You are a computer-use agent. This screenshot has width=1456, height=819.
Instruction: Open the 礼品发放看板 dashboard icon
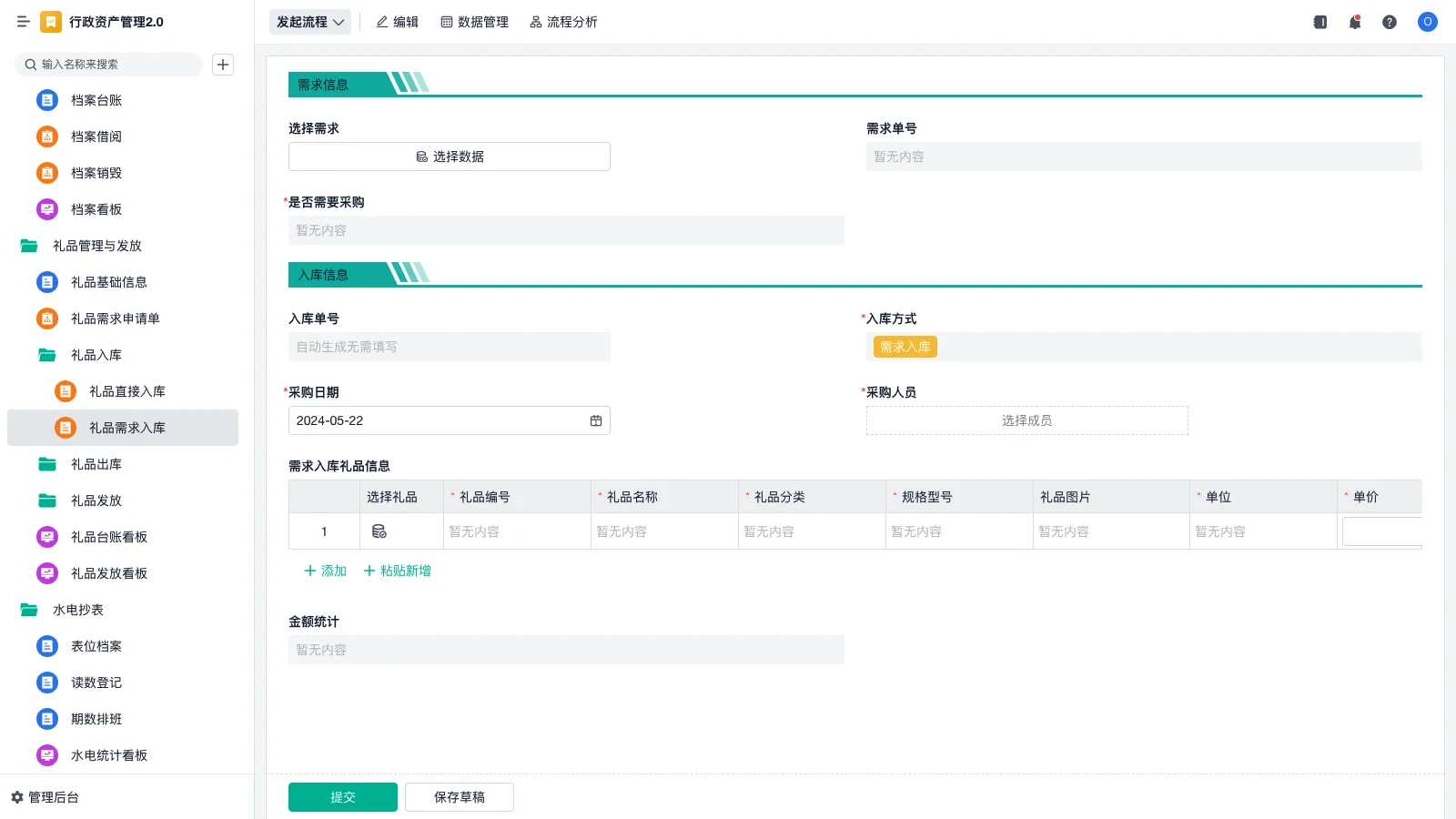47,573
